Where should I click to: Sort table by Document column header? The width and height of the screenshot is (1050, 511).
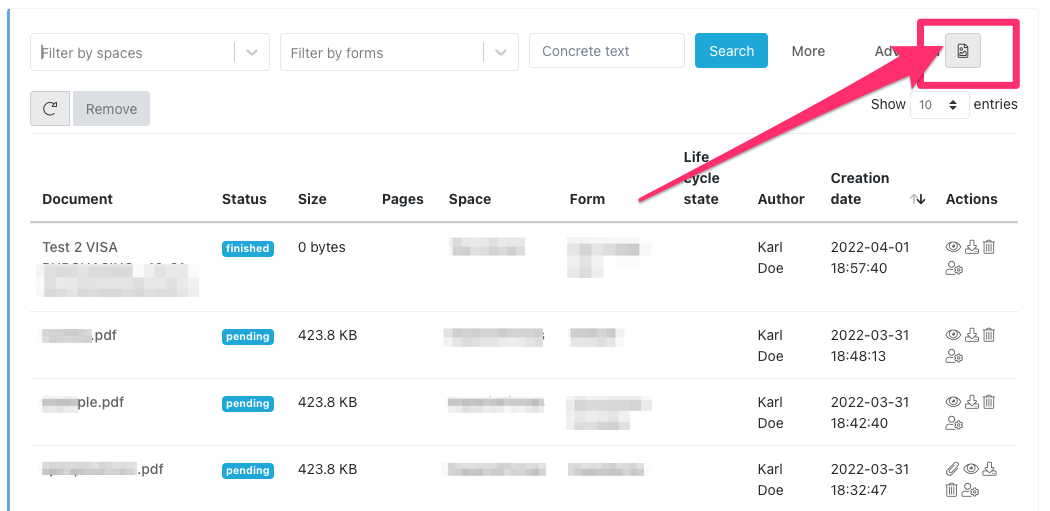click(77, 199)
